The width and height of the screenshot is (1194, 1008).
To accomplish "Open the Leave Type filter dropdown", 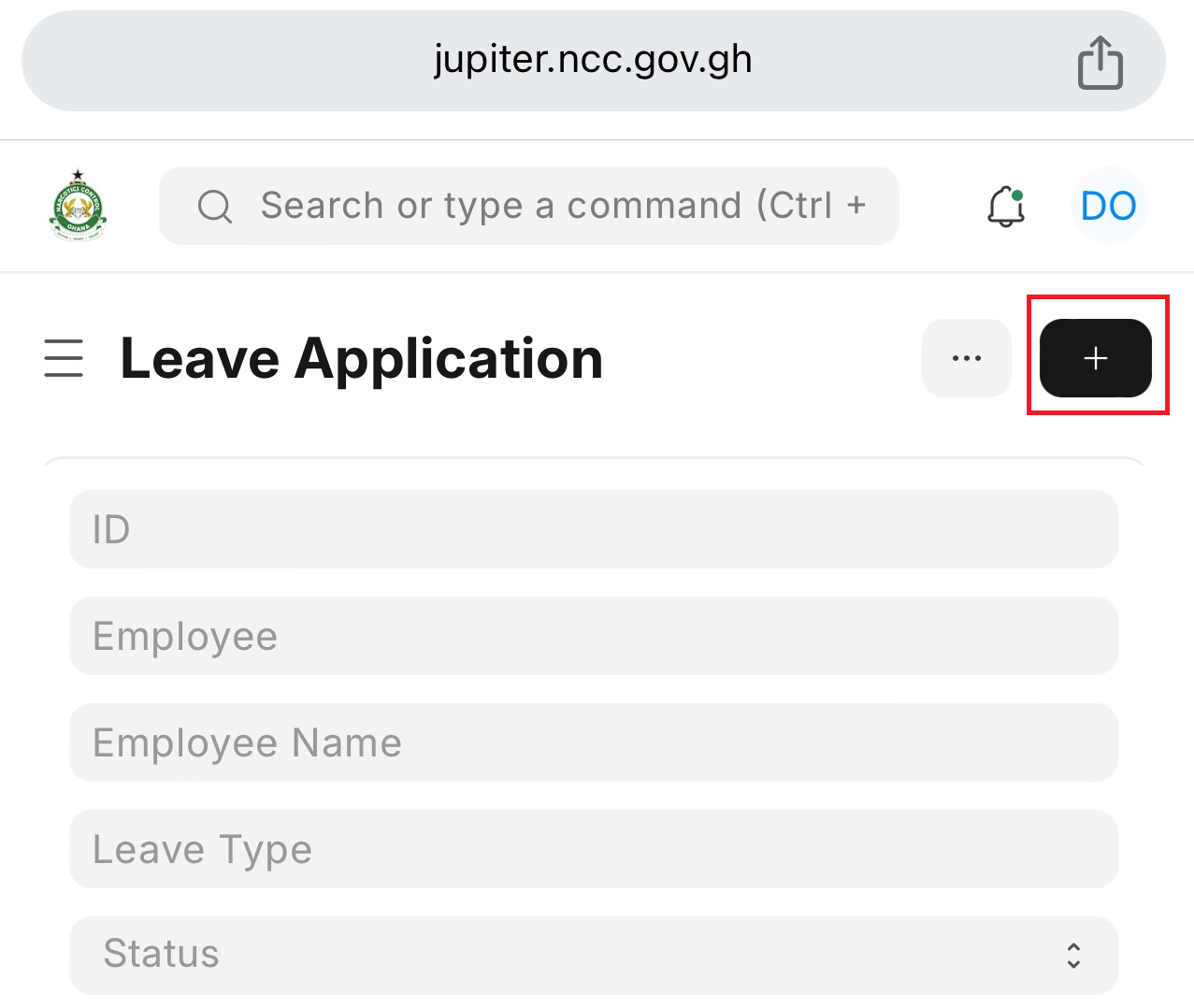I will click(x=594, y=849).
